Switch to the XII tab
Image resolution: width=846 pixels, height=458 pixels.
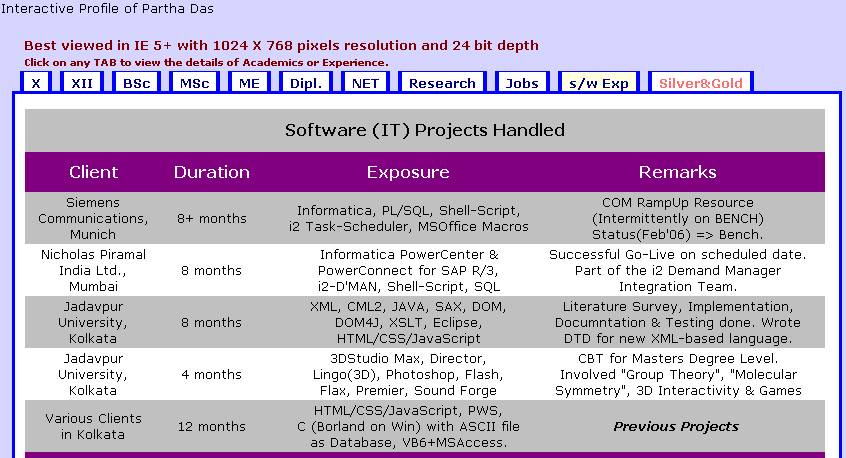pos(81,83)
